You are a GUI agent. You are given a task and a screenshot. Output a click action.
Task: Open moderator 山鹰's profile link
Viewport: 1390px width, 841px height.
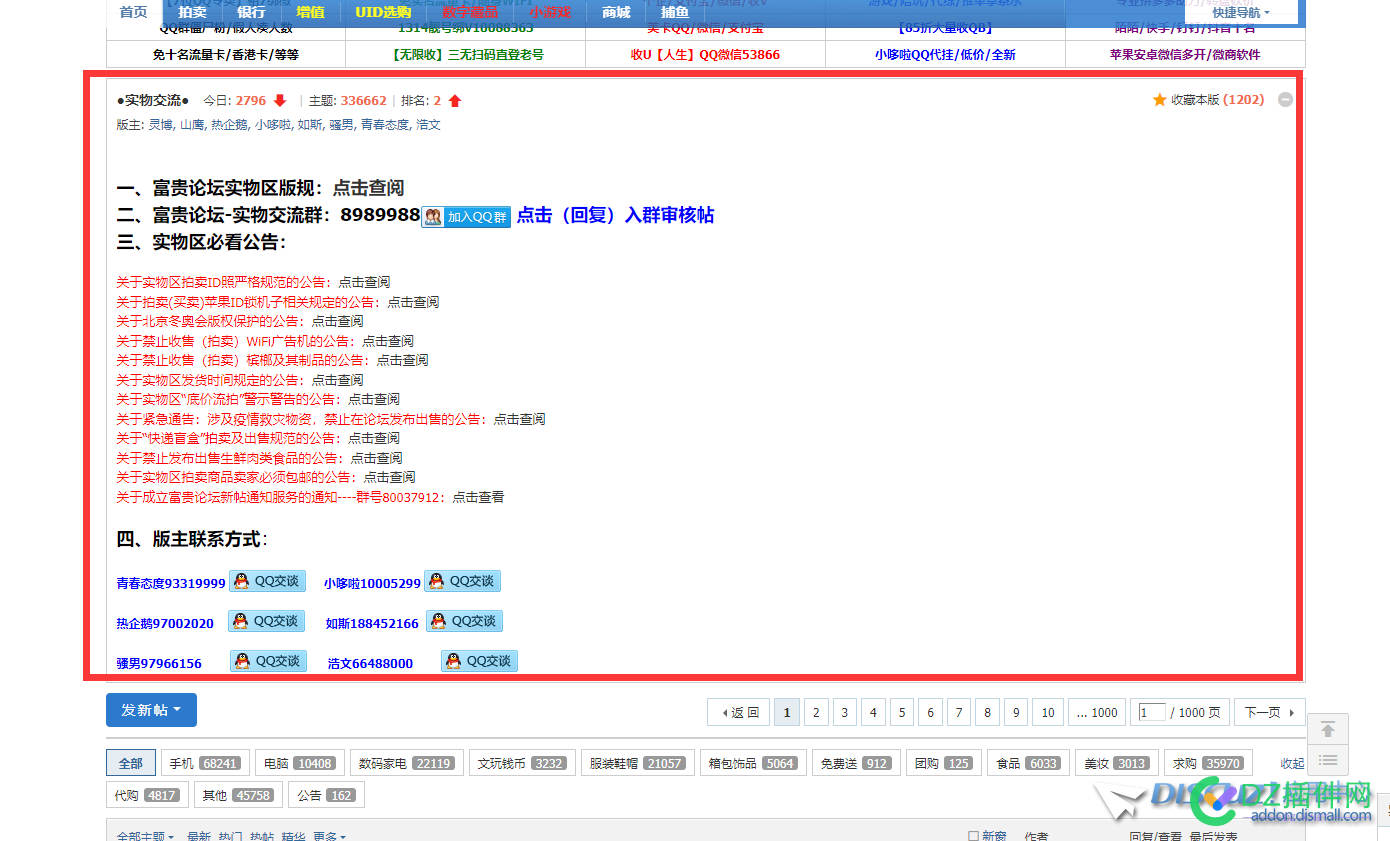tap(192, 125)
